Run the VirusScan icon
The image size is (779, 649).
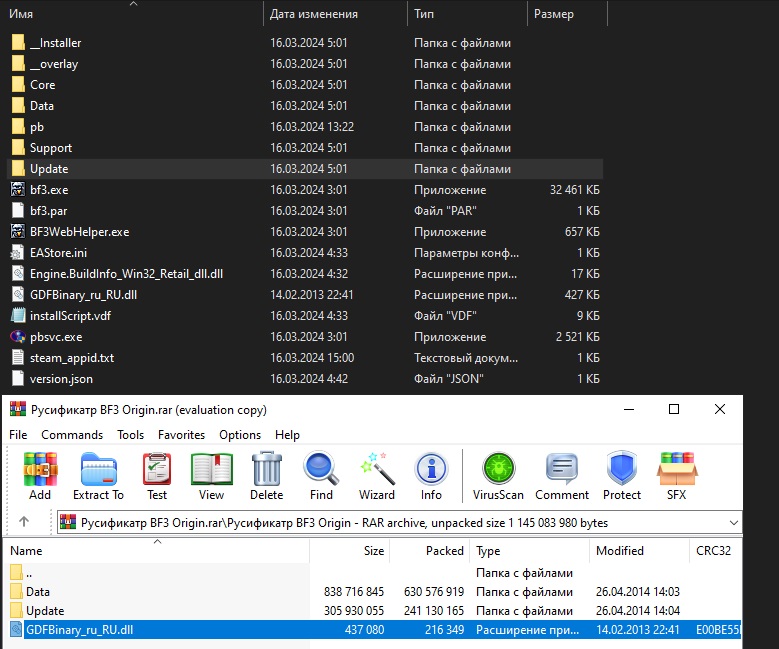pos(498,469)
